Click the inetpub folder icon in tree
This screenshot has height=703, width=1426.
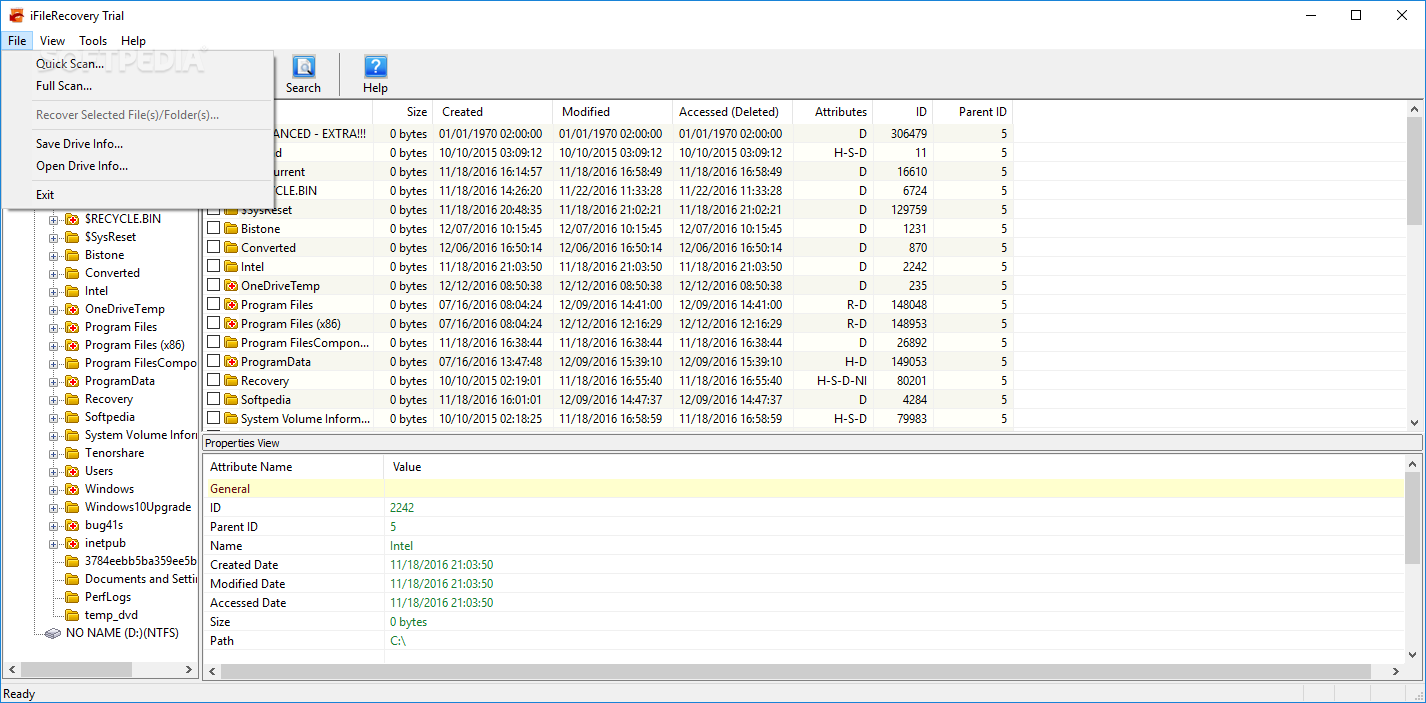(x=72, y=543)
